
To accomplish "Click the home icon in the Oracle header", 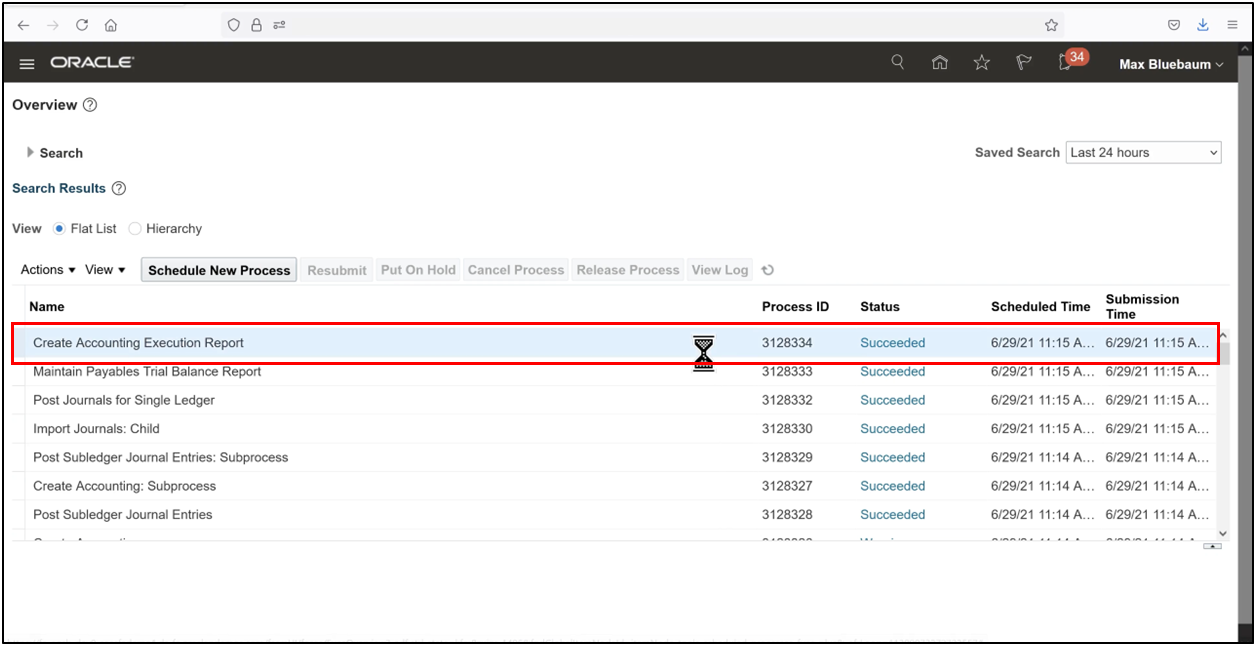I will (940, 61).
